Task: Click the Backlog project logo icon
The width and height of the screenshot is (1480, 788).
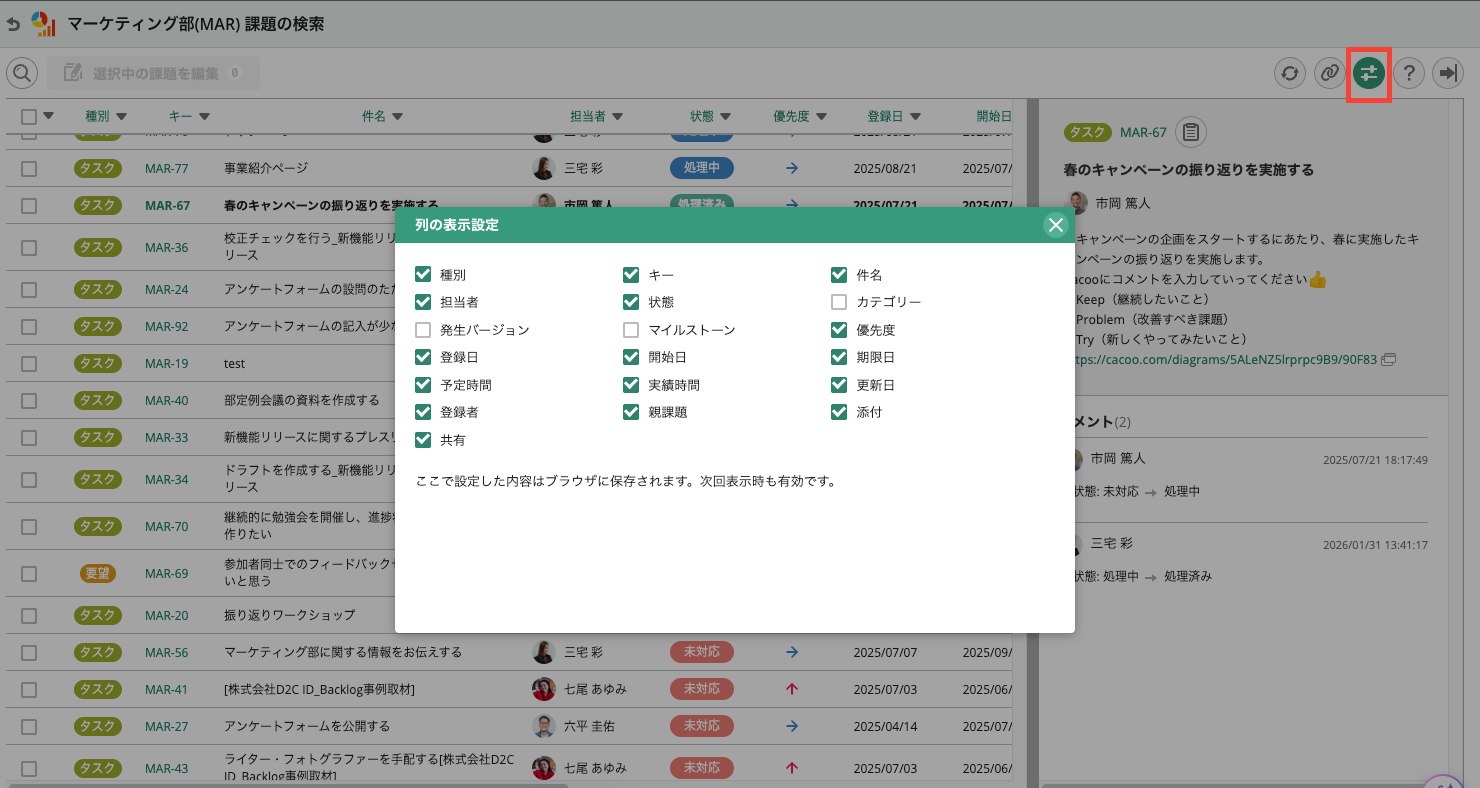Action: click(43, 22)
